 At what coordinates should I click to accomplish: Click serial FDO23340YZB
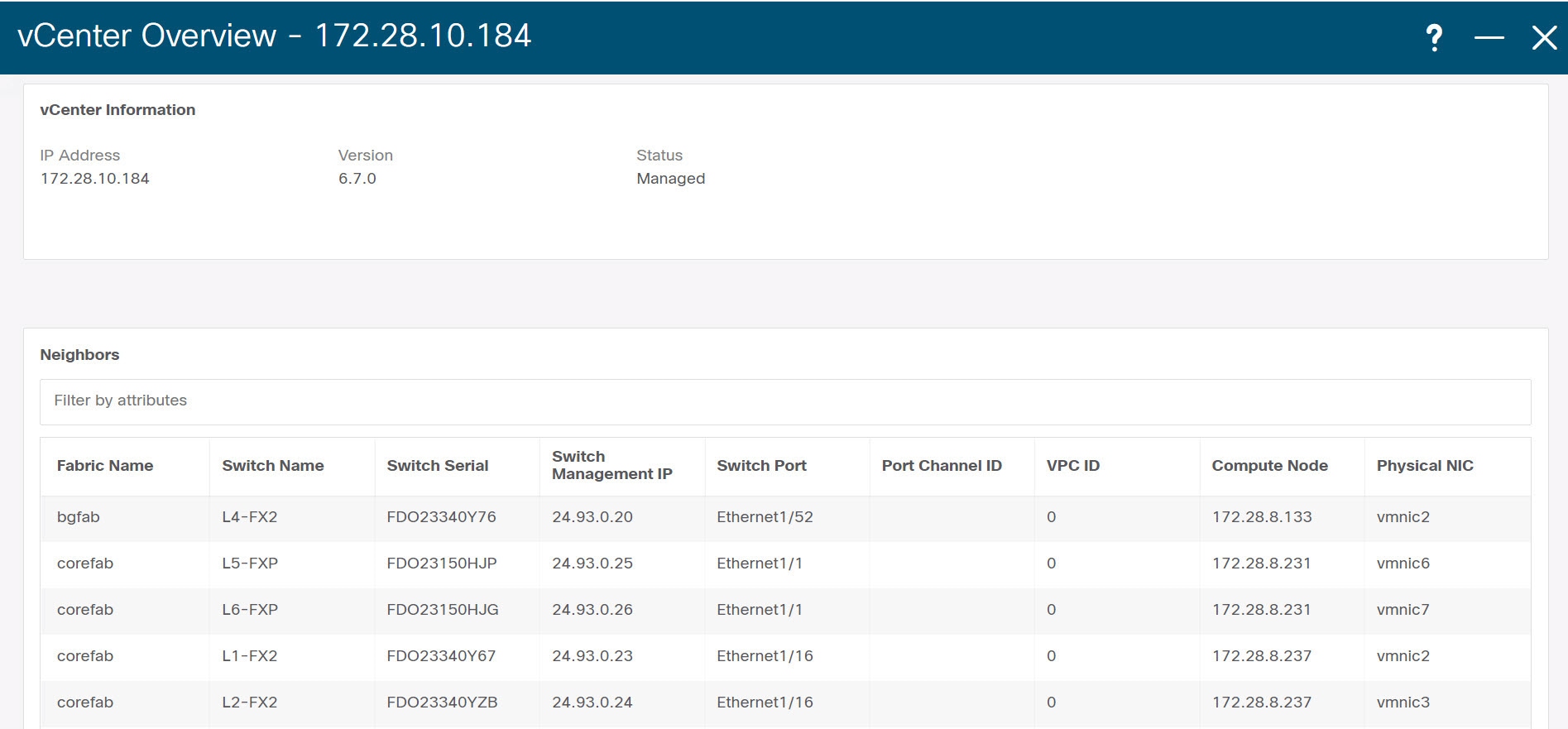coord(442,703)
